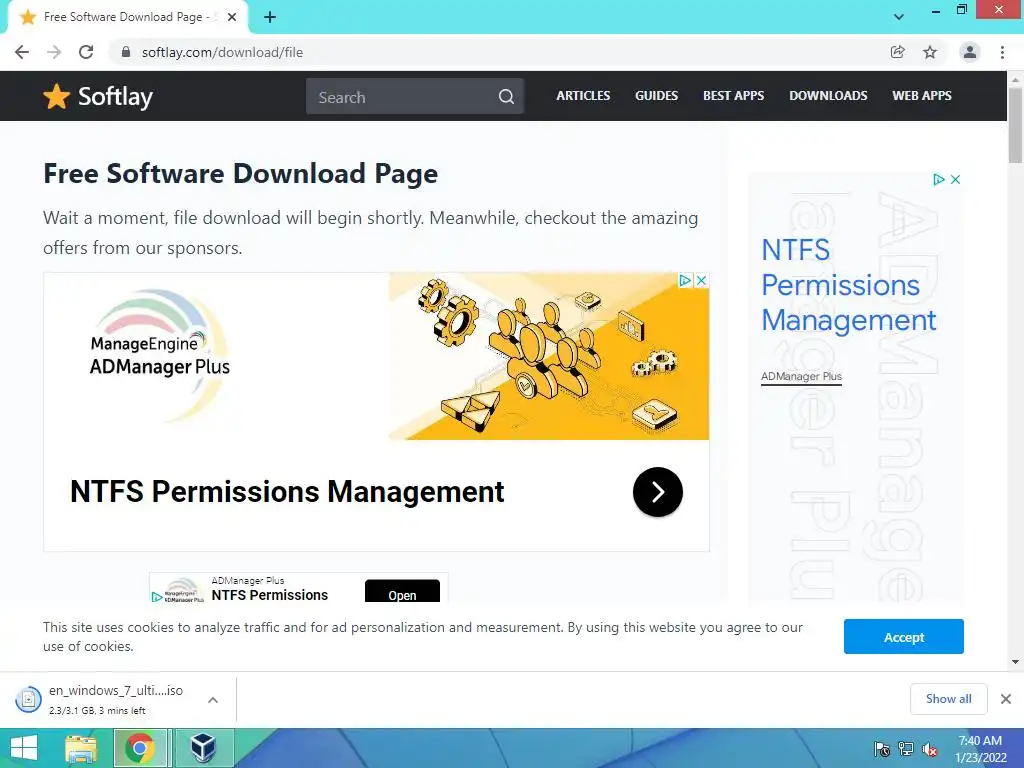Open VirtualBox from the taskbar
1024x768 pixels.
pyautogui.click(x=203, y=748)
